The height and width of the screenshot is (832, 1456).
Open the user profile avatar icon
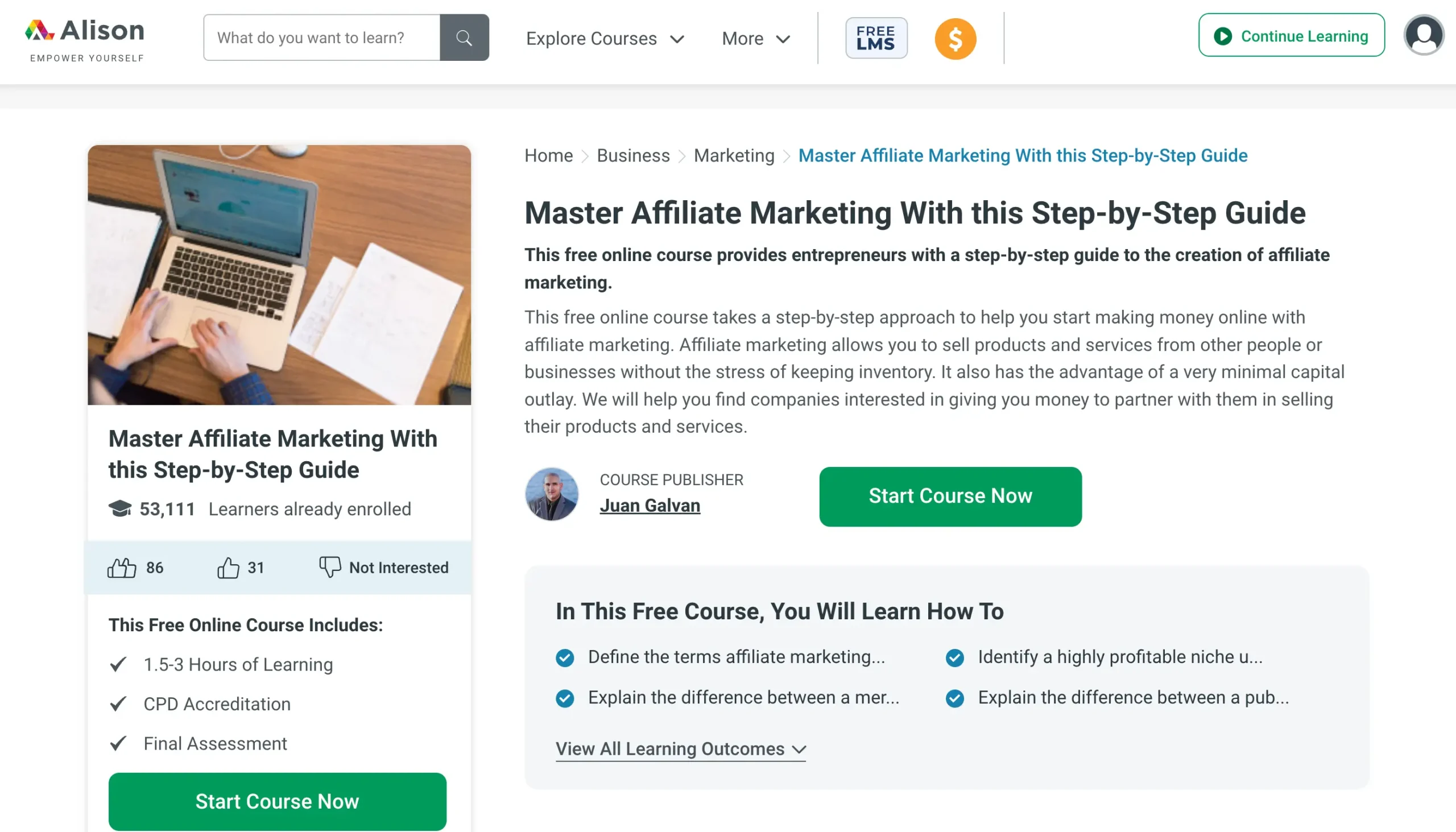tap(1424, 35)
